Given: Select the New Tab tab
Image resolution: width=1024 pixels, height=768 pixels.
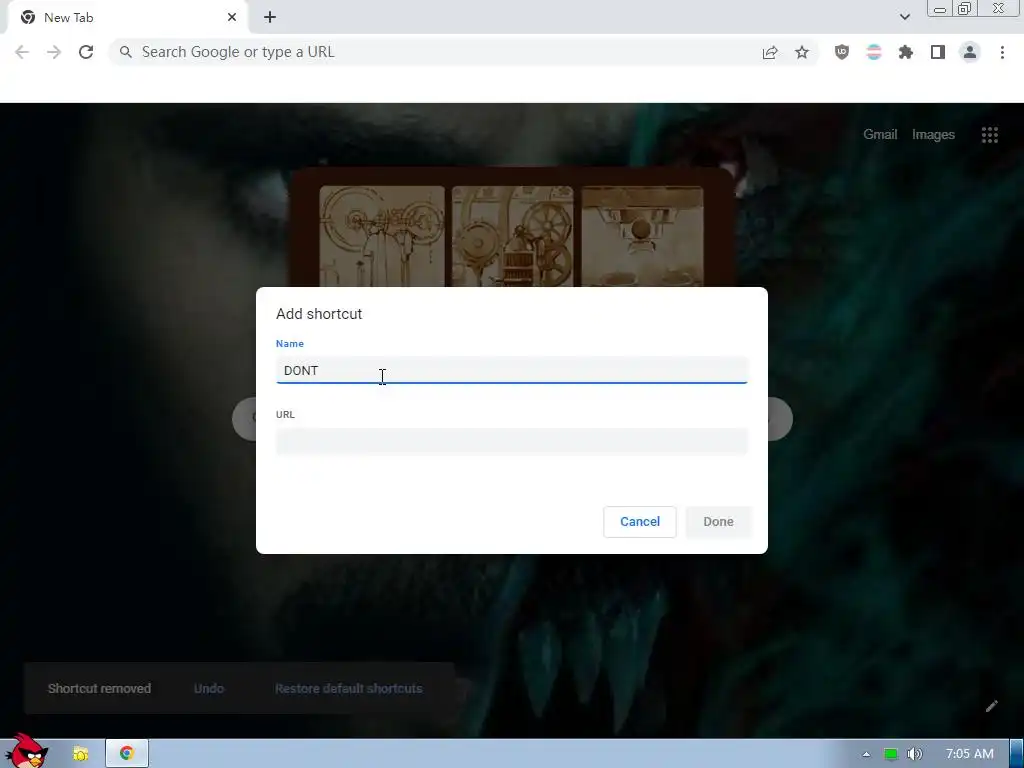Looking at the screenshot, I should (127, 18).
